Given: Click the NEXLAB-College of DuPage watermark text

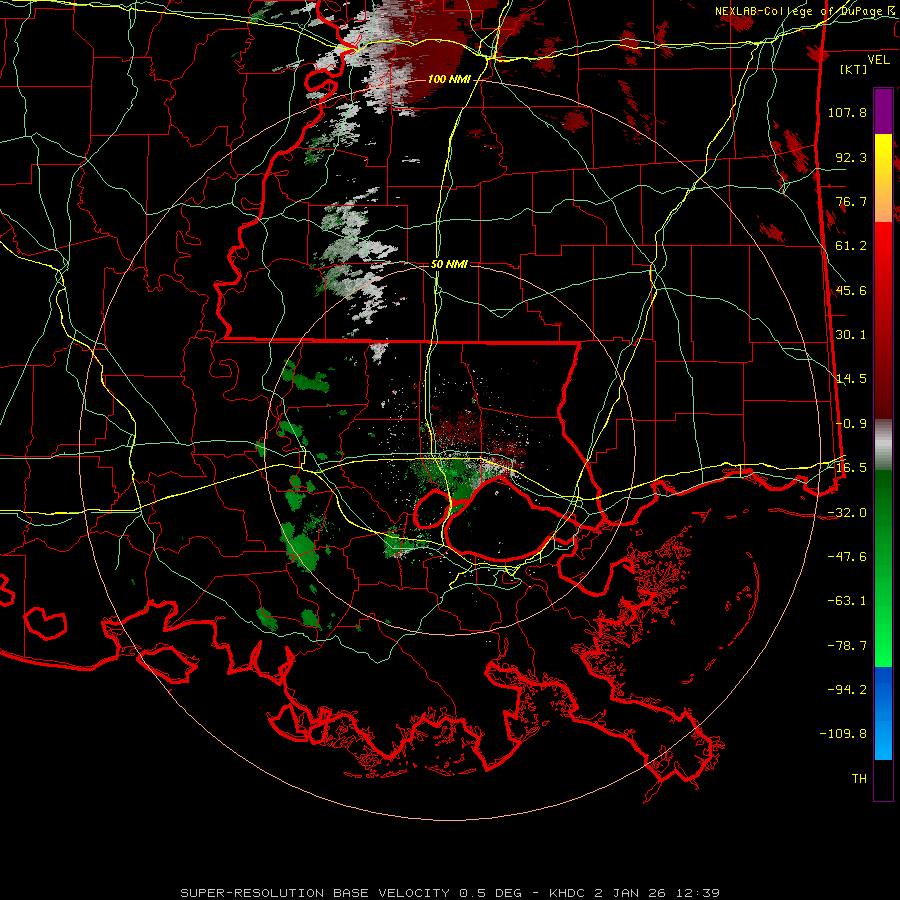Looking at the screenshot, I should (x=798, y=11).
